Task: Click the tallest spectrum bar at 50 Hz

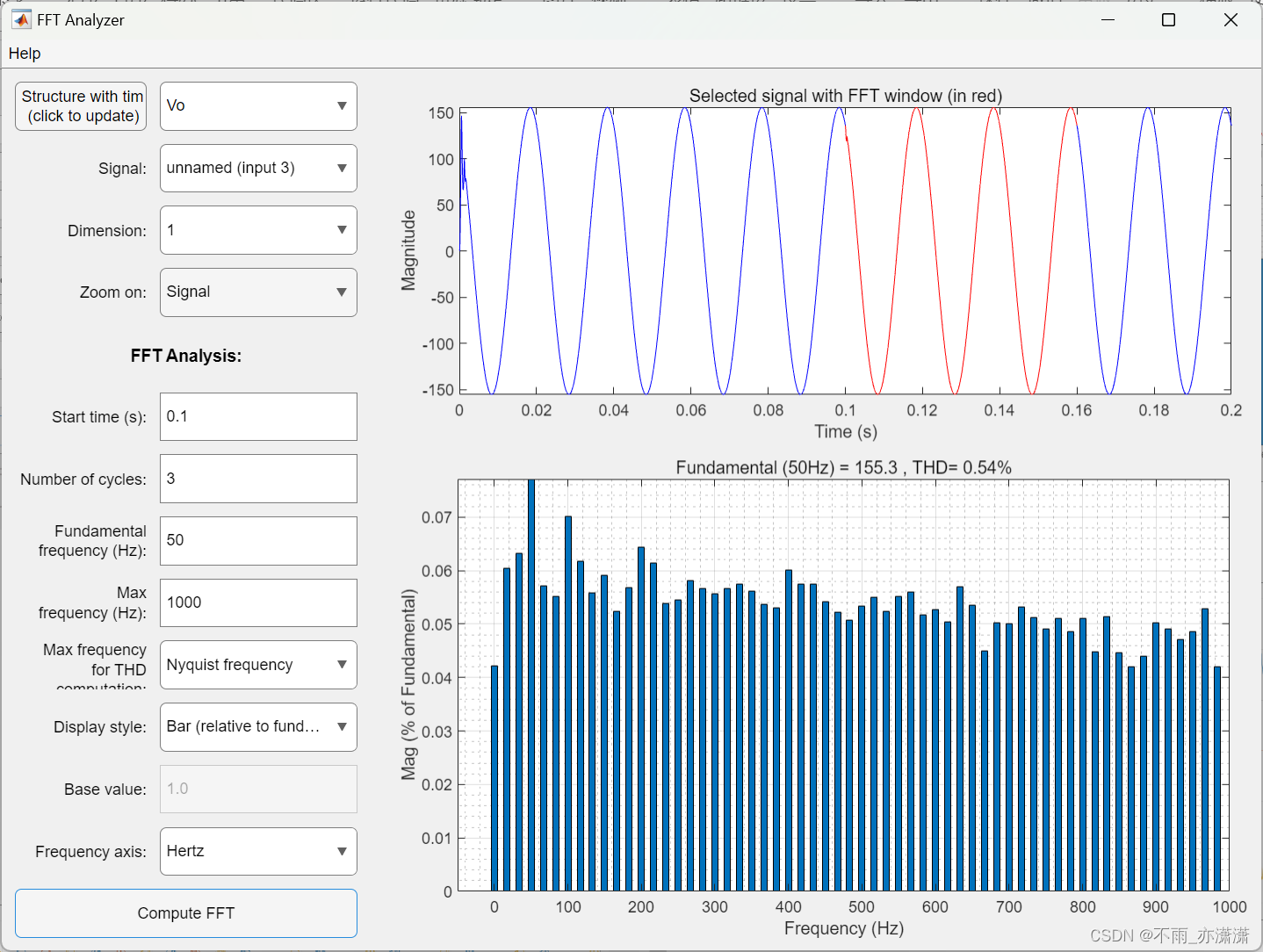Action: click(x=531, y=685)
